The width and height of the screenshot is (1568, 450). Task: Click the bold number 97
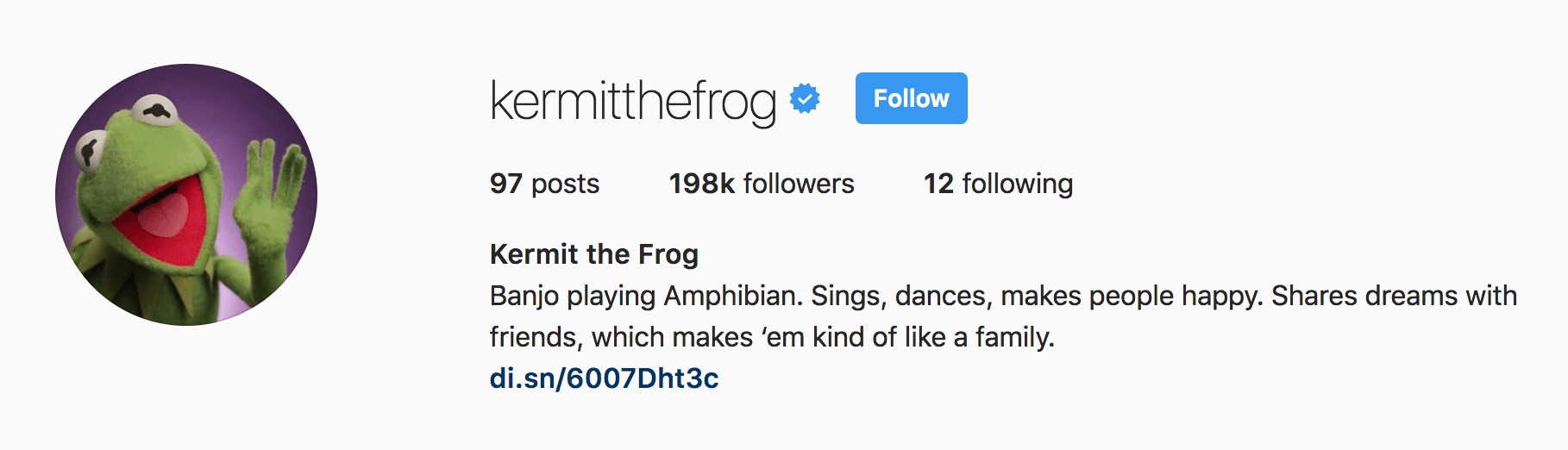coord(506,184)
